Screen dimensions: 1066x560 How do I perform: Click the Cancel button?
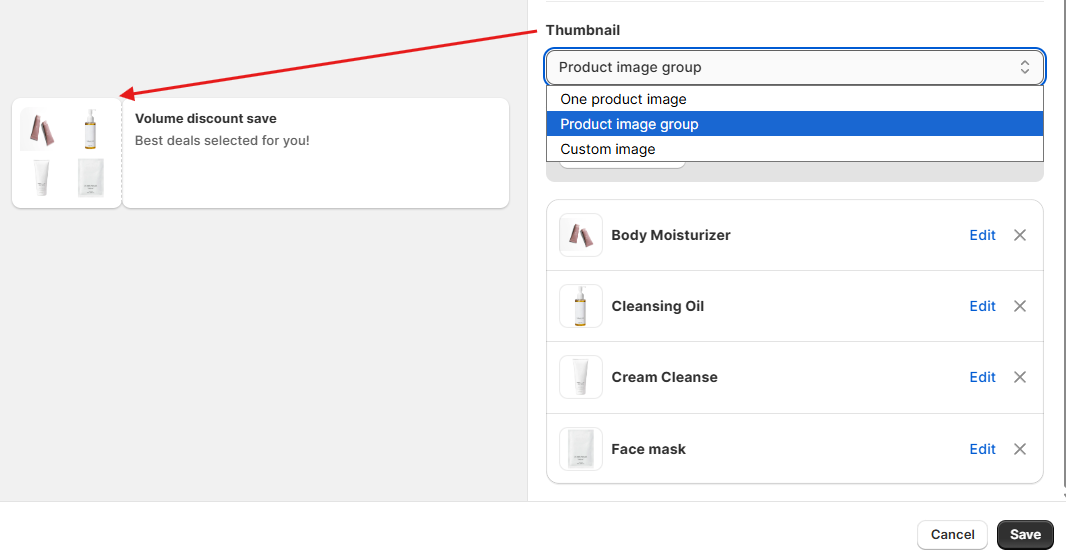(952, 535)
